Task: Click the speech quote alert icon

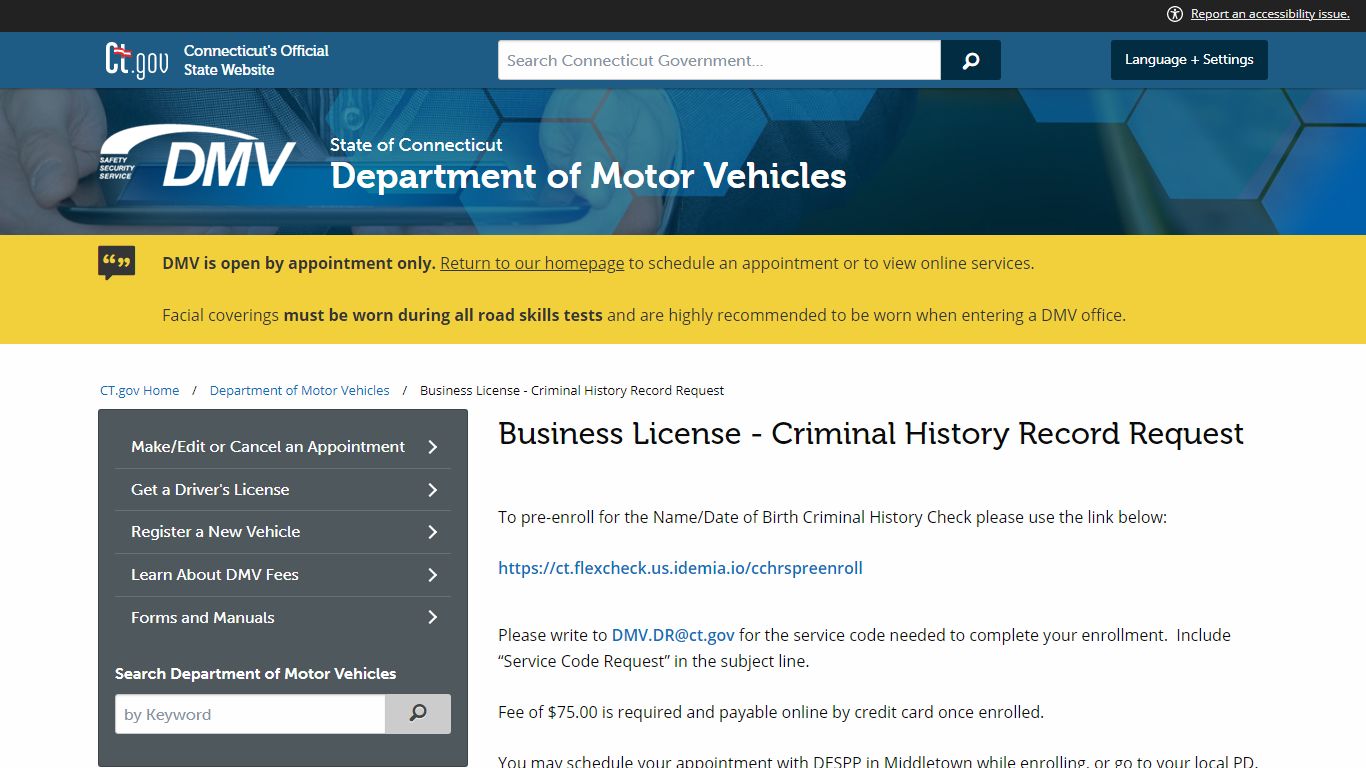Action: (x=117, y=264)
